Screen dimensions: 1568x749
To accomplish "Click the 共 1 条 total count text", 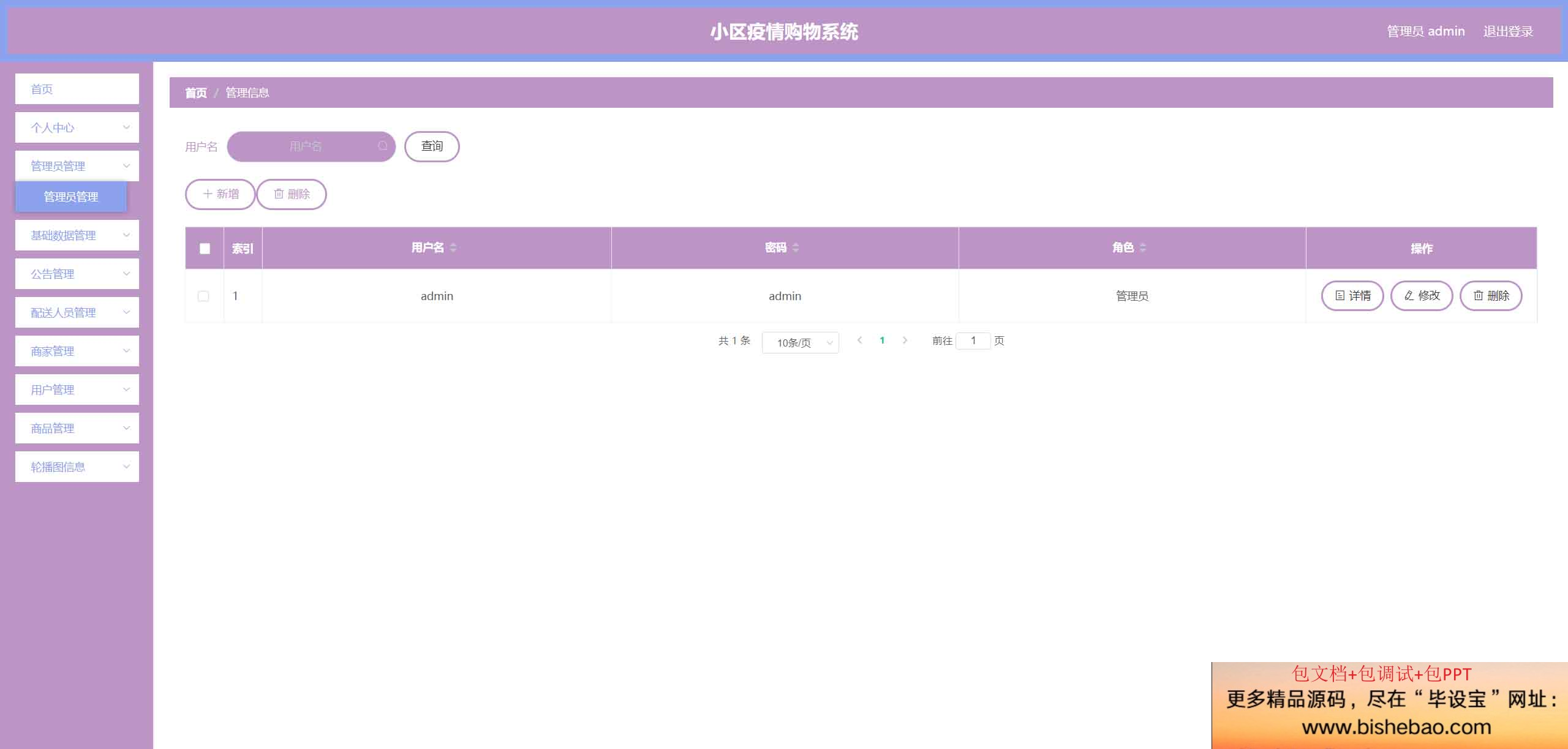I will (734, 341).
